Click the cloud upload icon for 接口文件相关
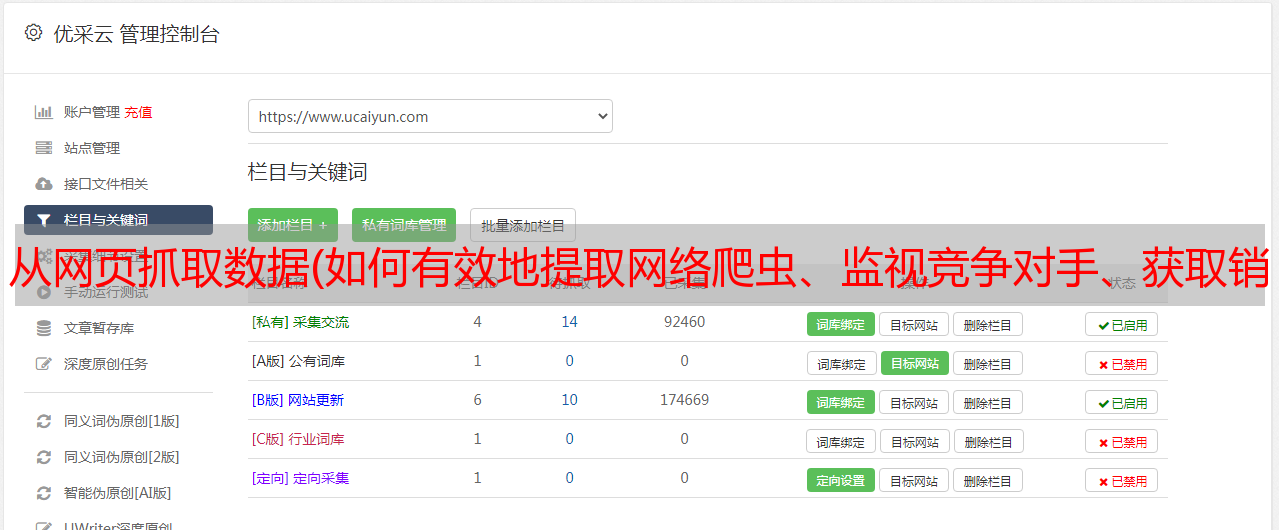The height and width of the screenshot is (530, 1279). (44, 184)
